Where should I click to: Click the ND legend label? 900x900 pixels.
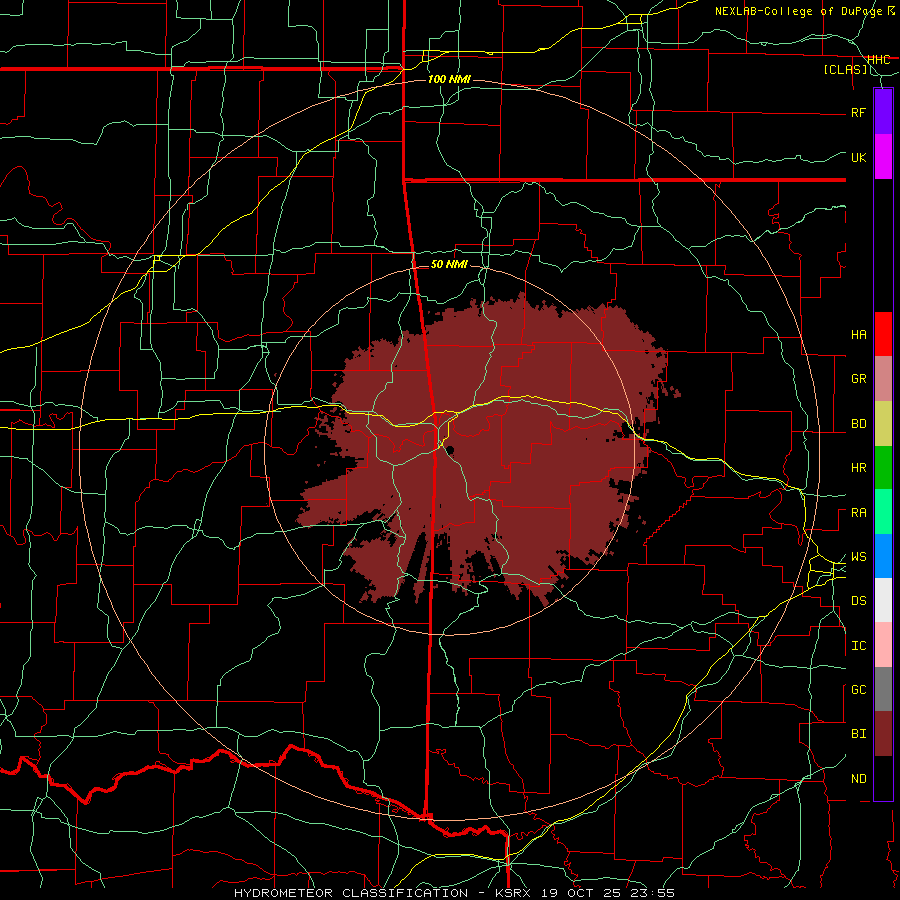coord(858,779)
